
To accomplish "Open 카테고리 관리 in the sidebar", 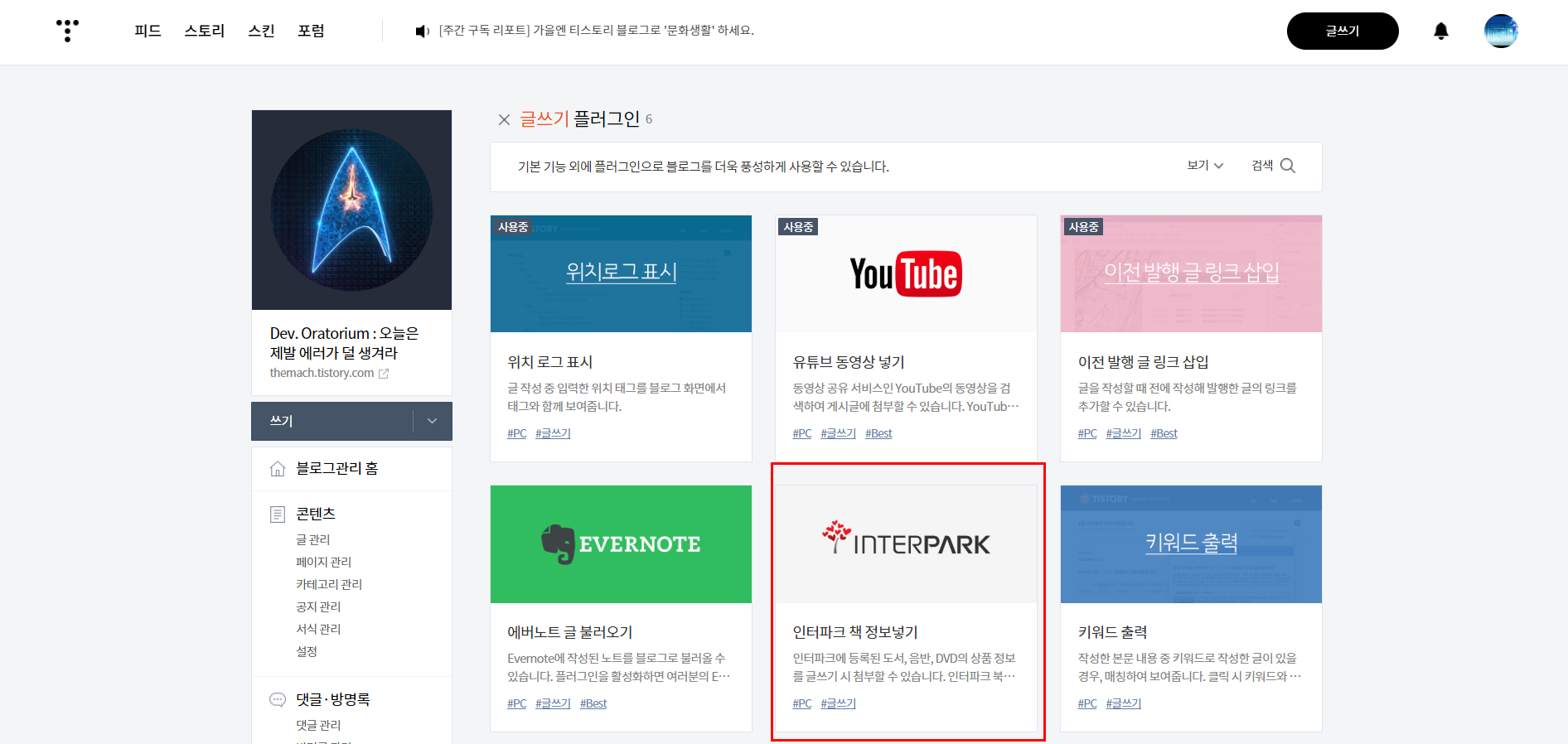I will coord(329,584).
